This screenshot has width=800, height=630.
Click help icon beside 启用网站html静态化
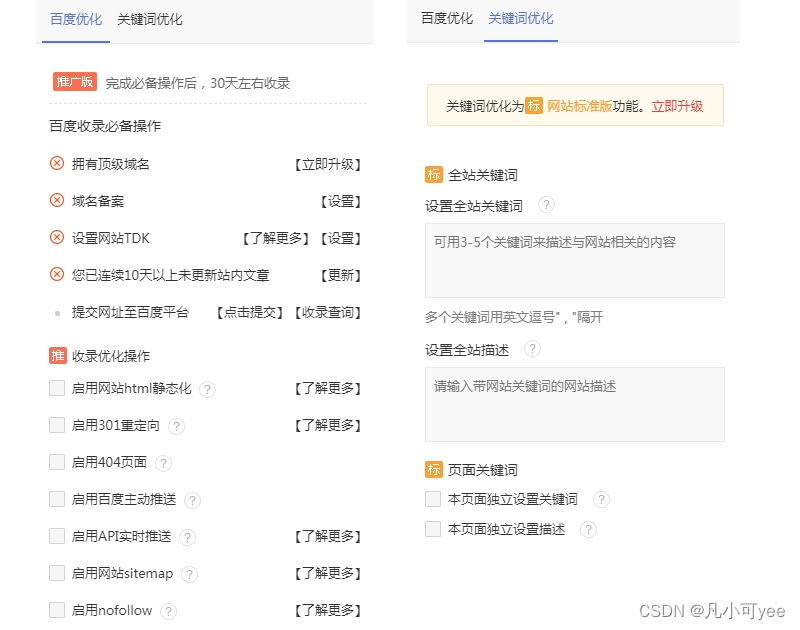[x=207, y=390]
